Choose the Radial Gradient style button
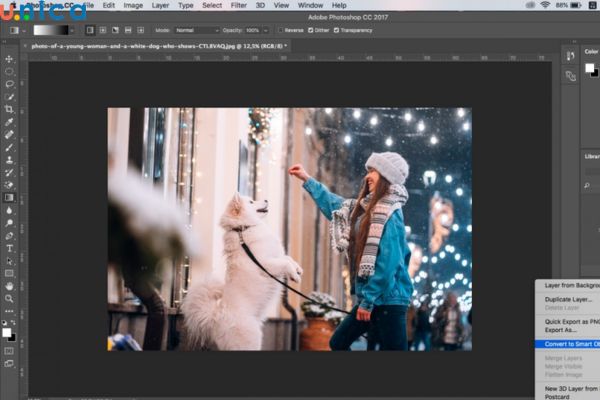The image size is (600, 400). click(103, 30)
